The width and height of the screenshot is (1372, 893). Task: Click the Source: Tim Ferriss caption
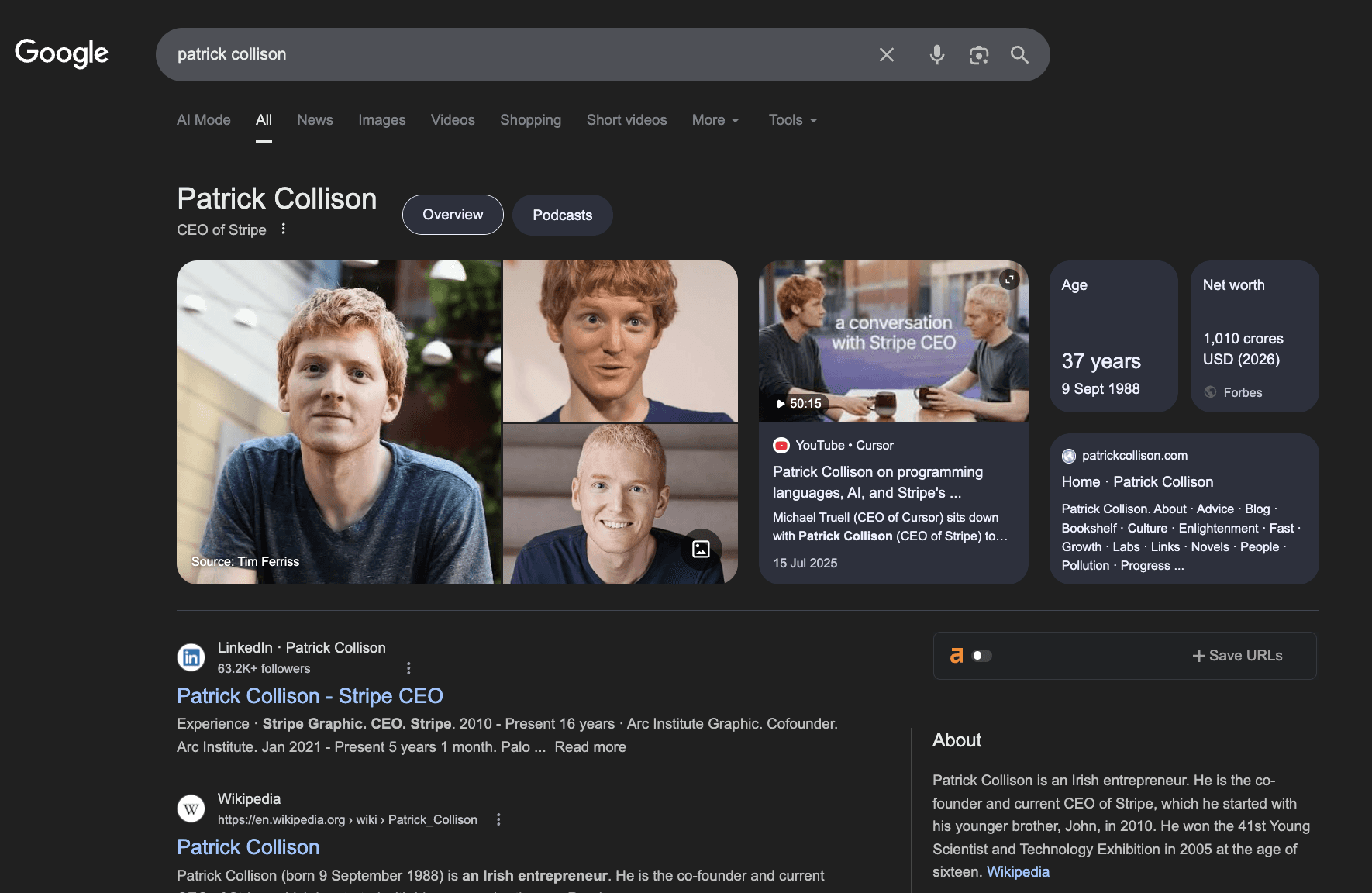[245, 562]
